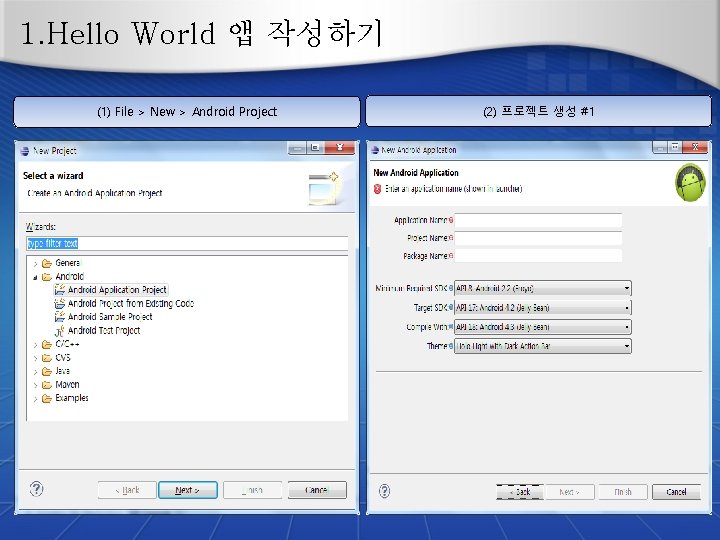Cancel the New Android Application dialog
The width and height of the screenshot is (720, 540).
coord(676,492)
